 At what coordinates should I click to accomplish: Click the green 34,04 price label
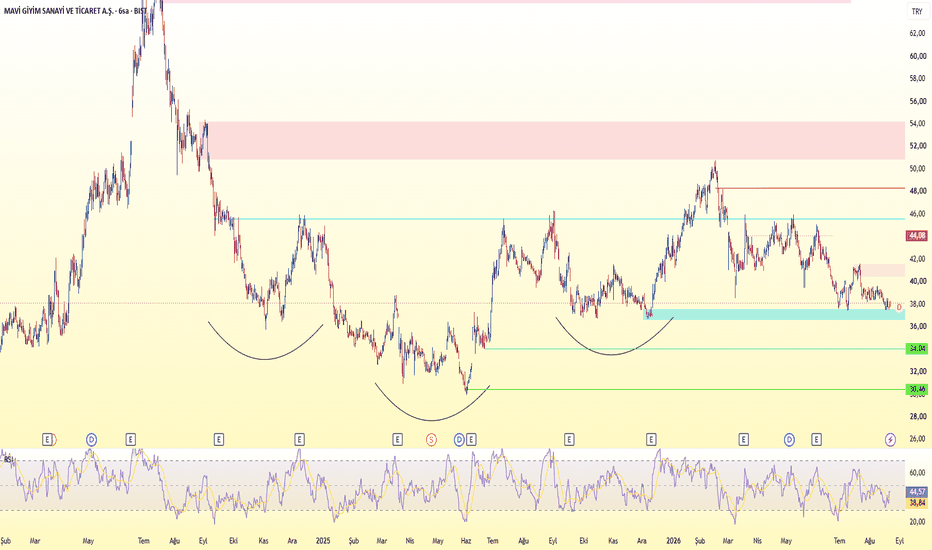pos(917,348)
